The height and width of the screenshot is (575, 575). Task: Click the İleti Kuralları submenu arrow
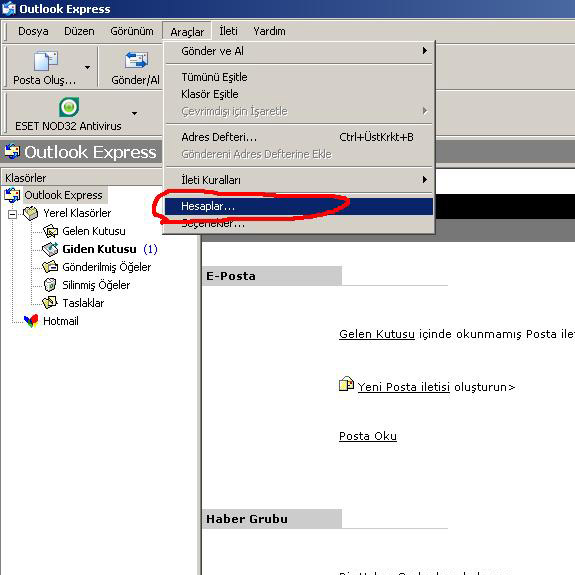pos(425,179)
